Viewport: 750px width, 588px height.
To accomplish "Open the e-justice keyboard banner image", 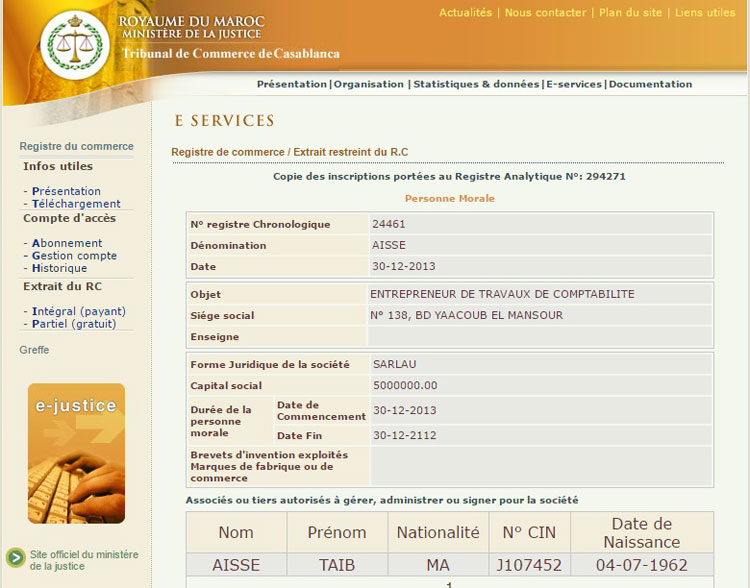I will tap(77, 453).
